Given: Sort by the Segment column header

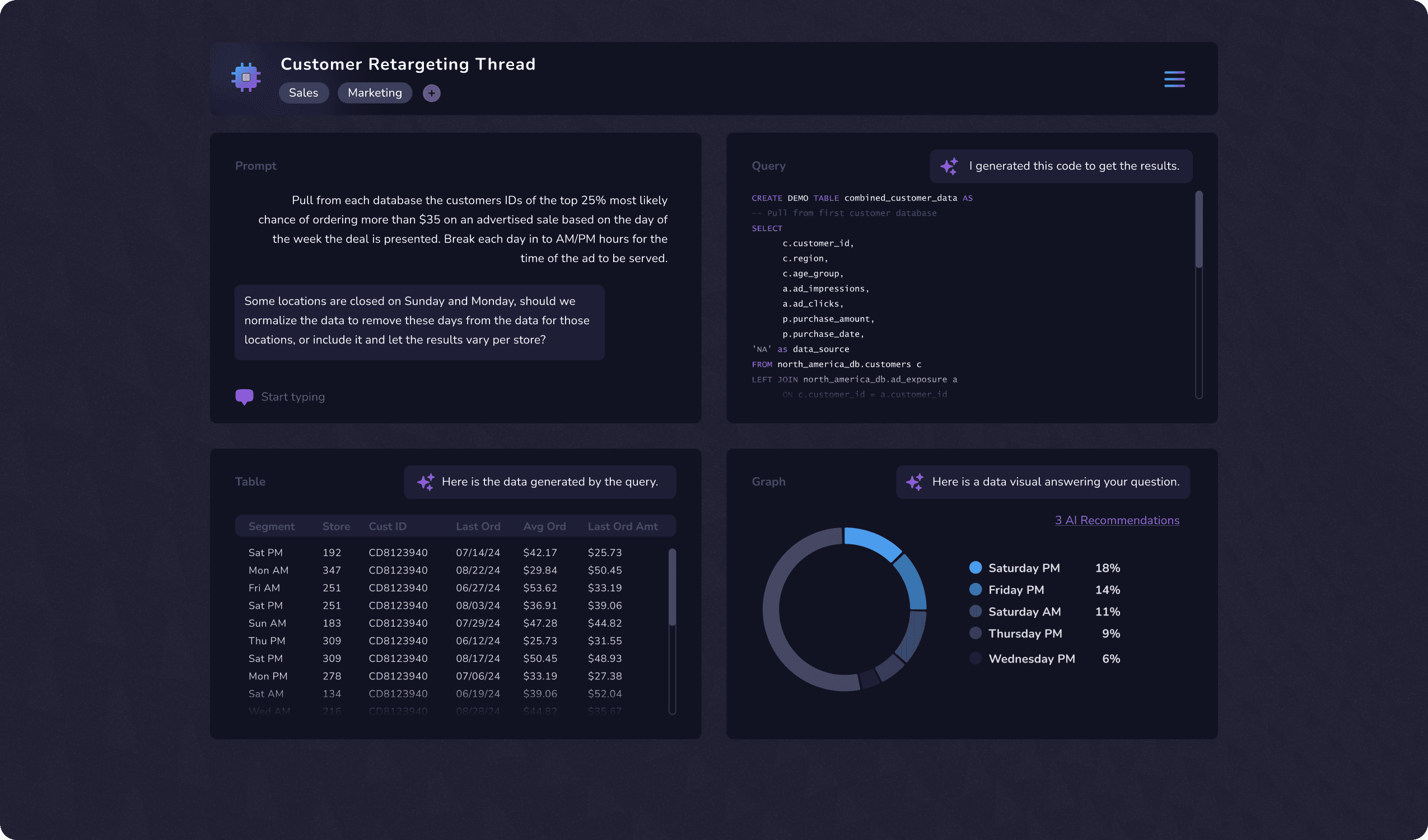Looking at the screenshot, I should coord(272,526).
